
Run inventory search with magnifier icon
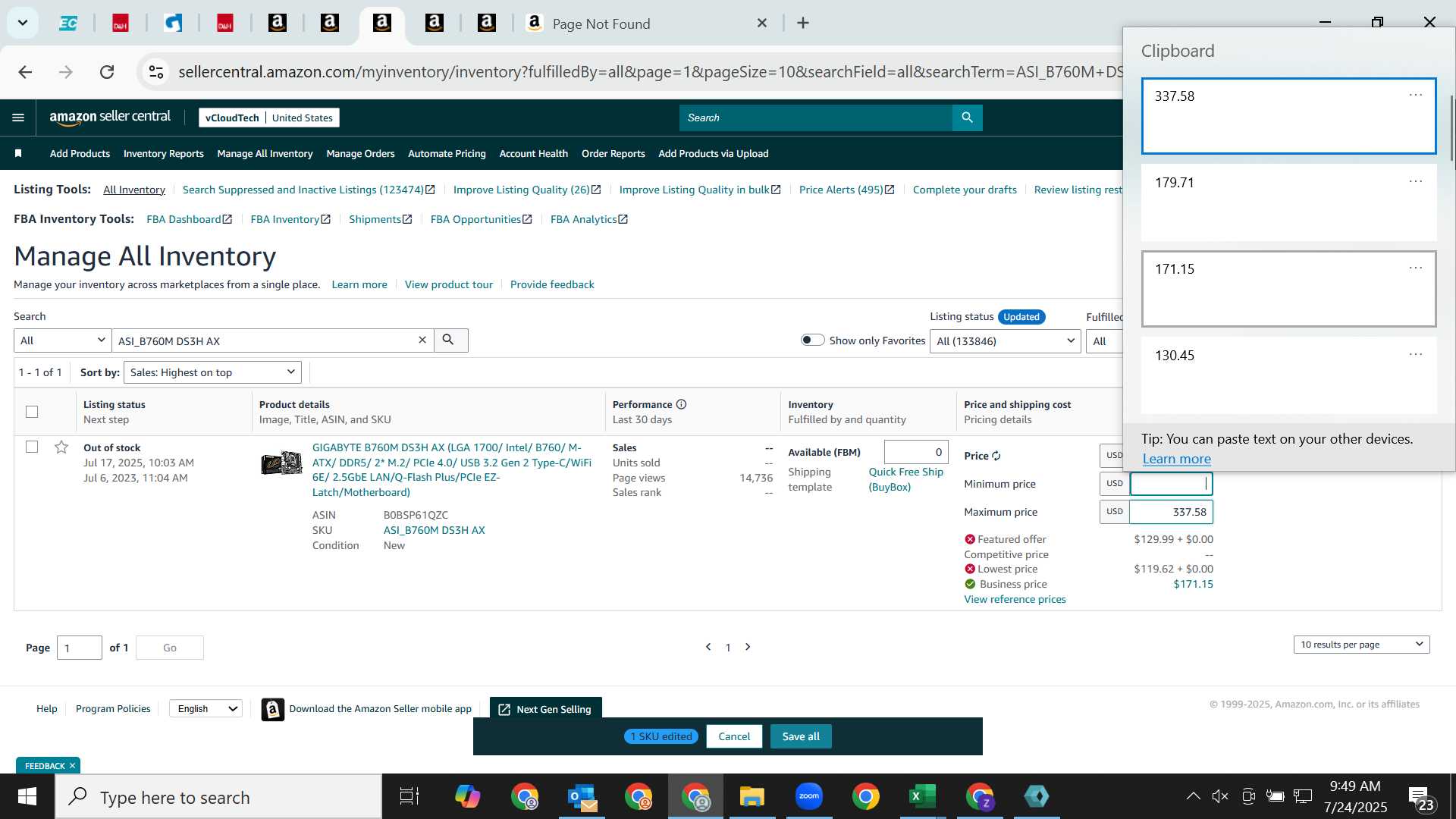click(450, 340)
